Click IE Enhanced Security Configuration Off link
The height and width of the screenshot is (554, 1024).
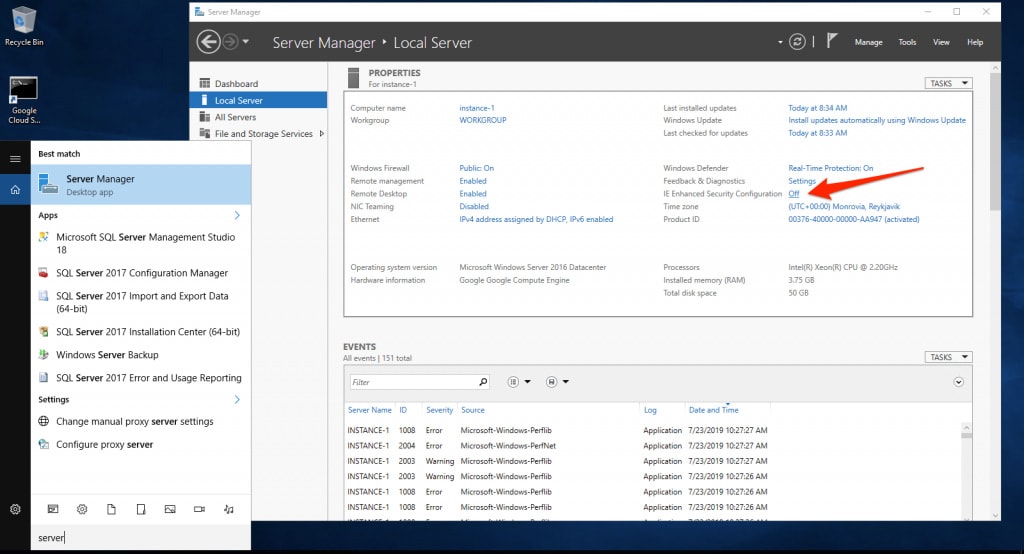[x=793, y=194]
